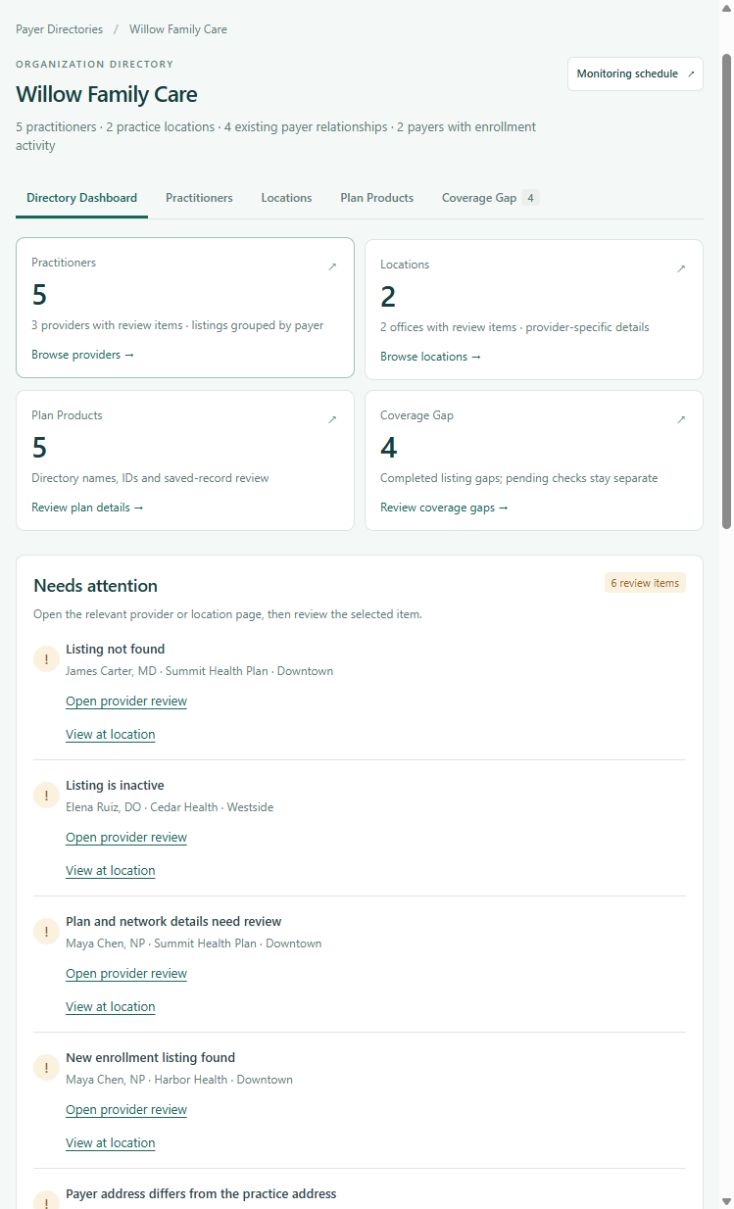Click the ORGANIZATION DIRECTORY label
Image resolution: width=734 pixels, height=1209 pixels.
pos(94,64)
